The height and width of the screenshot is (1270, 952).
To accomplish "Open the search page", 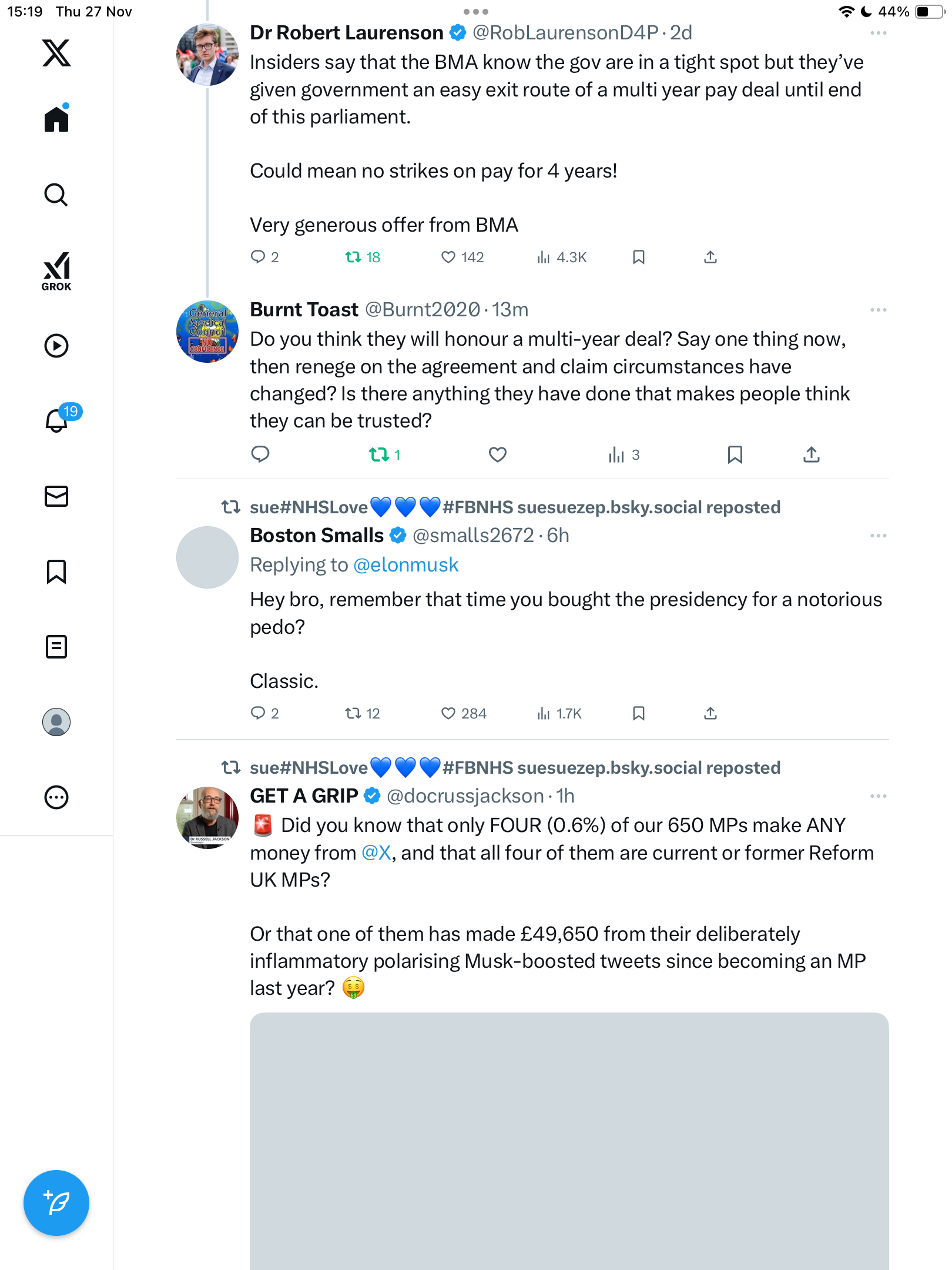I will 56,195.
